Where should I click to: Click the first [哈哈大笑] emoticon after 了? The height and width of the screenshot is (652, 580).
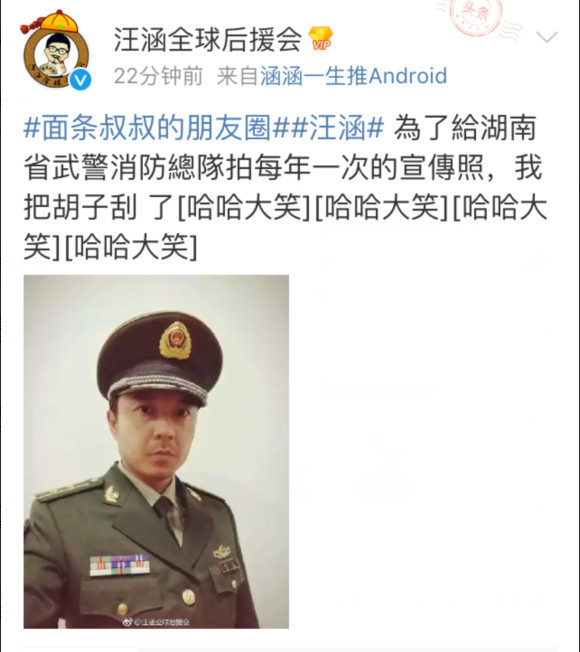[244, 207]
